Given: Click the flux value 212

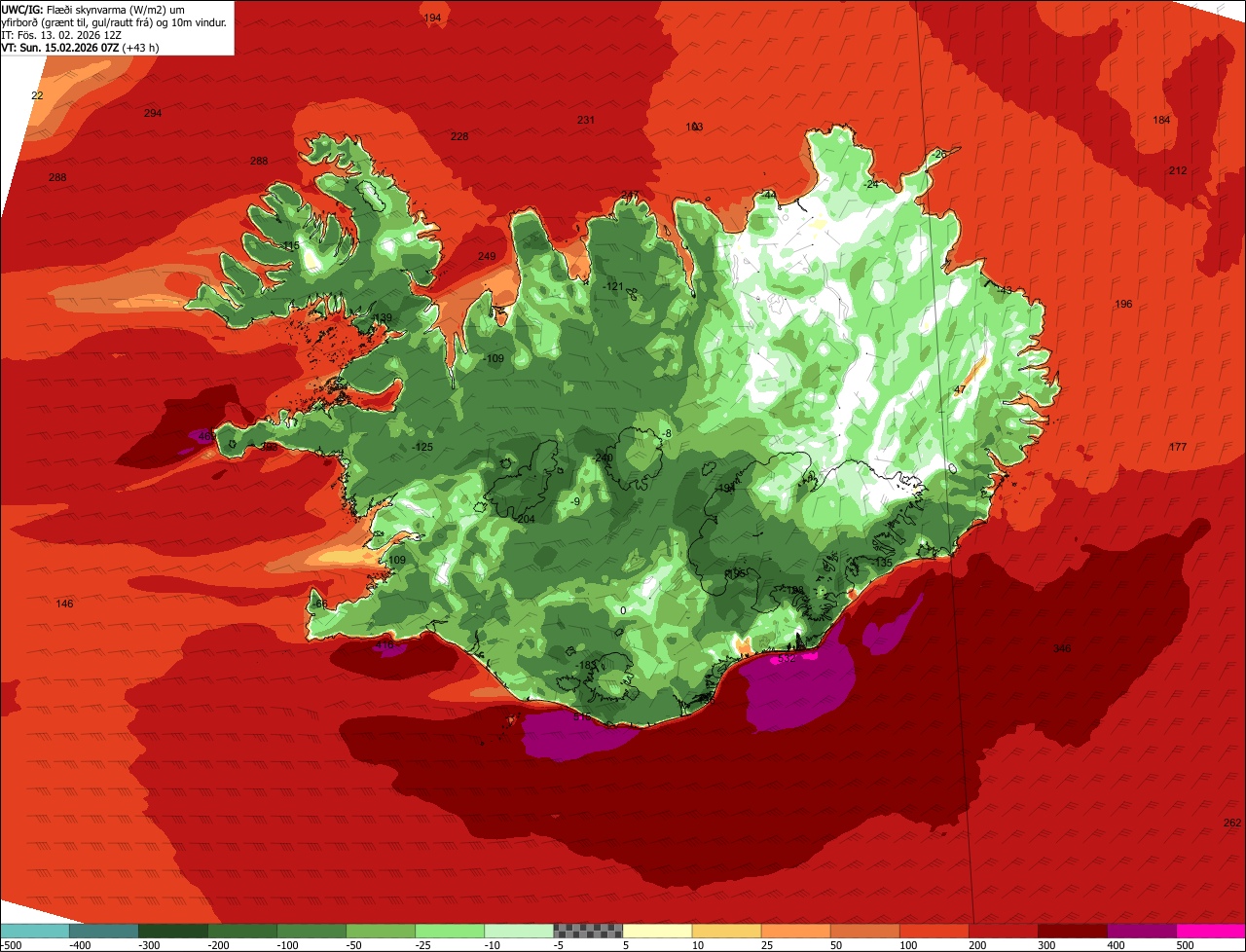Looking at the screenshot, I should (x=1178, y=170).
